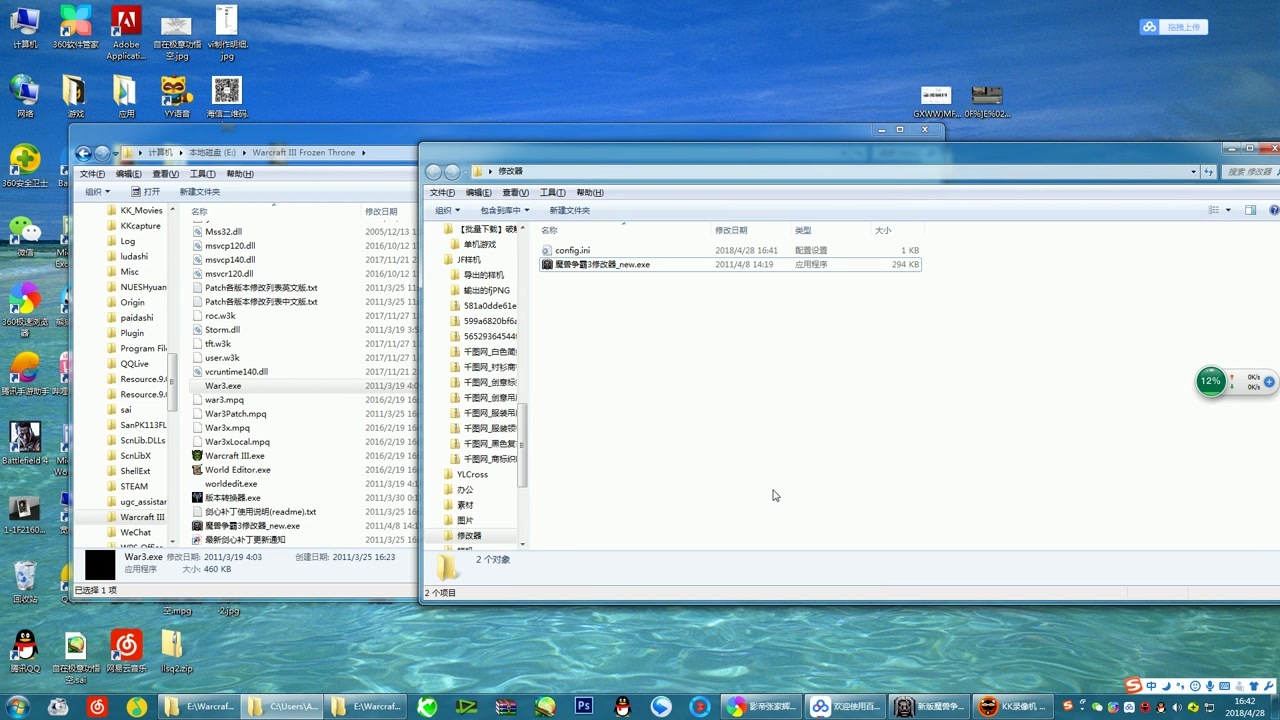This screenshot has width=1280, height=720.
Task: Switch to 新版魔兽争霸 taskbar window
Action: point(929,706)
